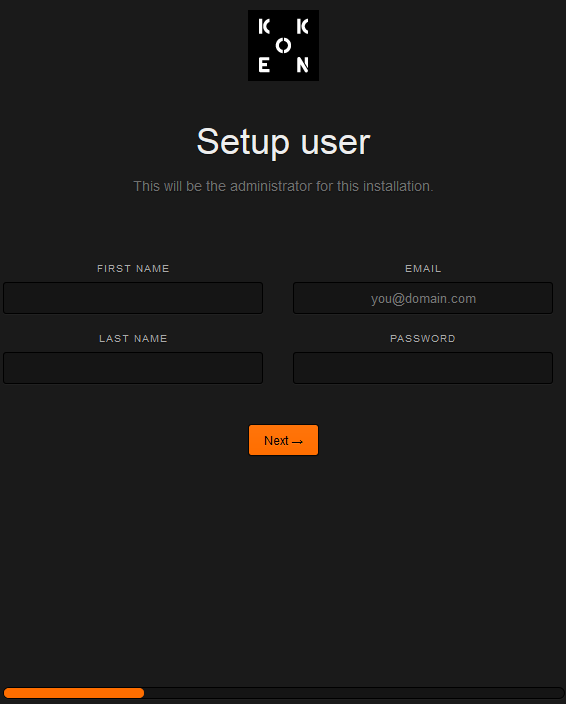Click the Koken logo at the top
The height and width of the screenshot is (704, 566).
point(283,45)
